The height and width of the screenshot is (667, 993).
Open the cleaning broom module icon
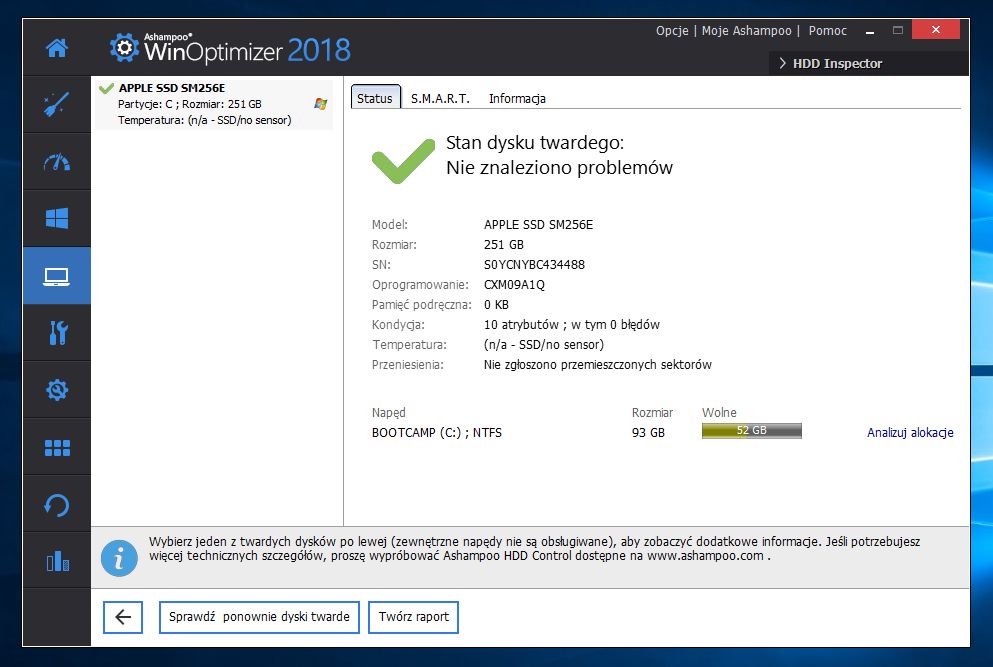57,105
